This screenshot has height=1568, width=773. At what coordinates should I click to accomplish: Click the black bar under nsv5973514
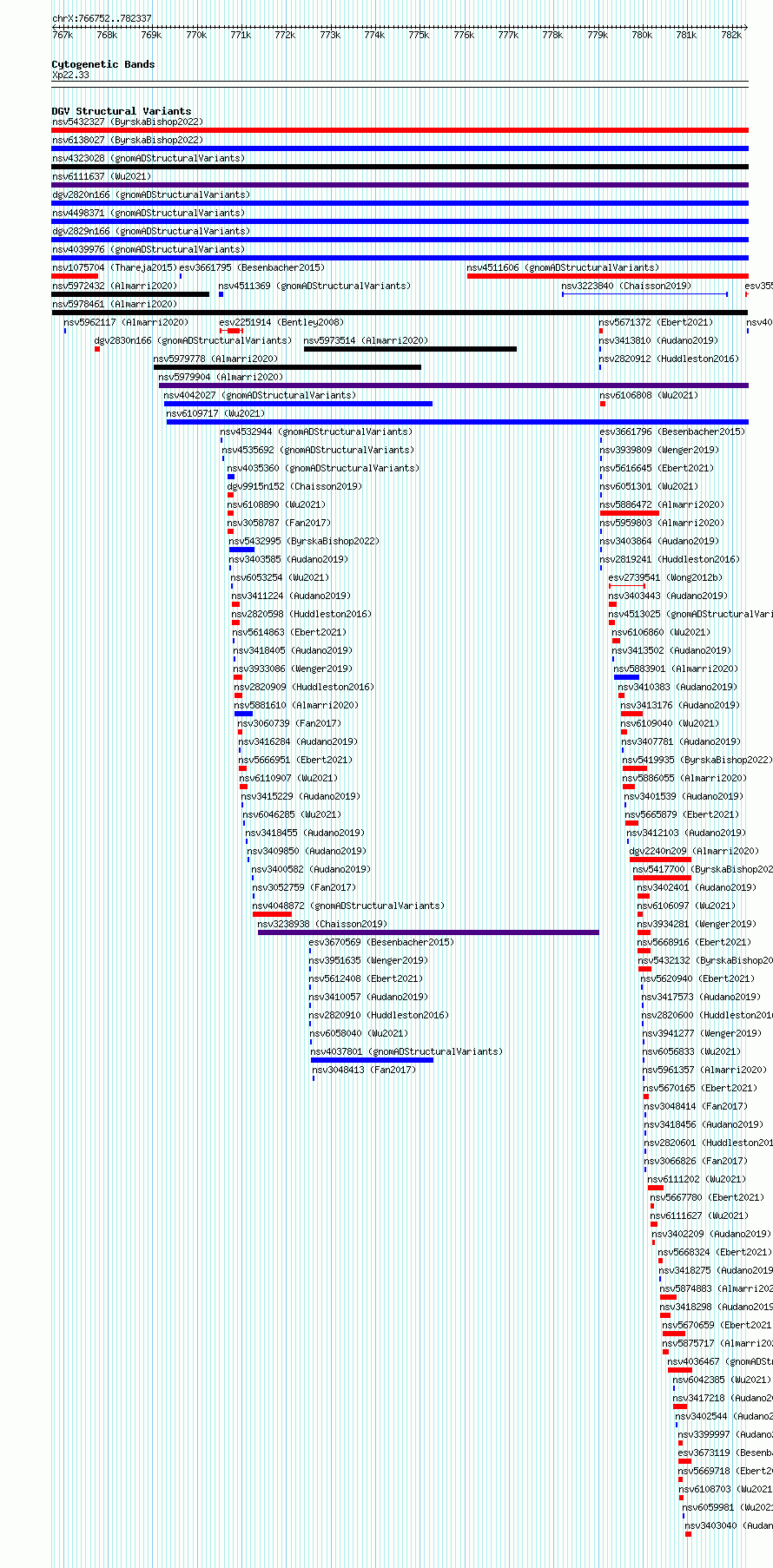[x=410, y=349]
